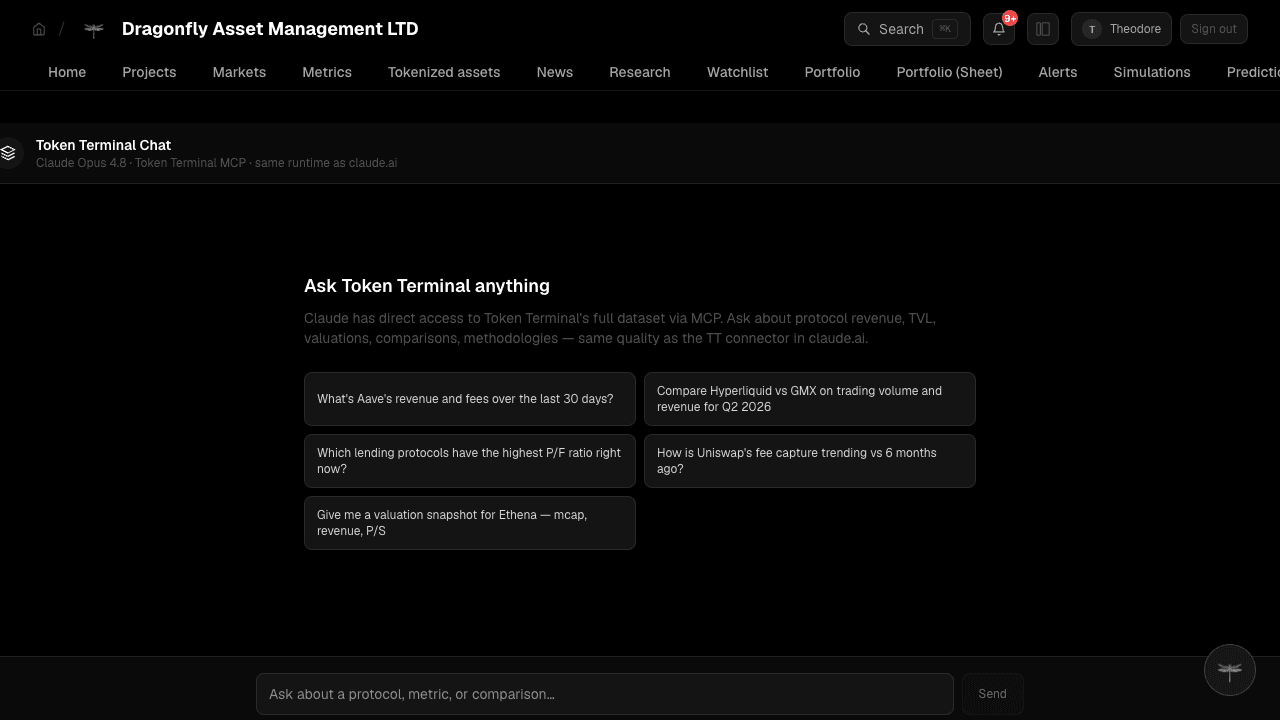
Task: Open the News tab
Action: [555, 72]
